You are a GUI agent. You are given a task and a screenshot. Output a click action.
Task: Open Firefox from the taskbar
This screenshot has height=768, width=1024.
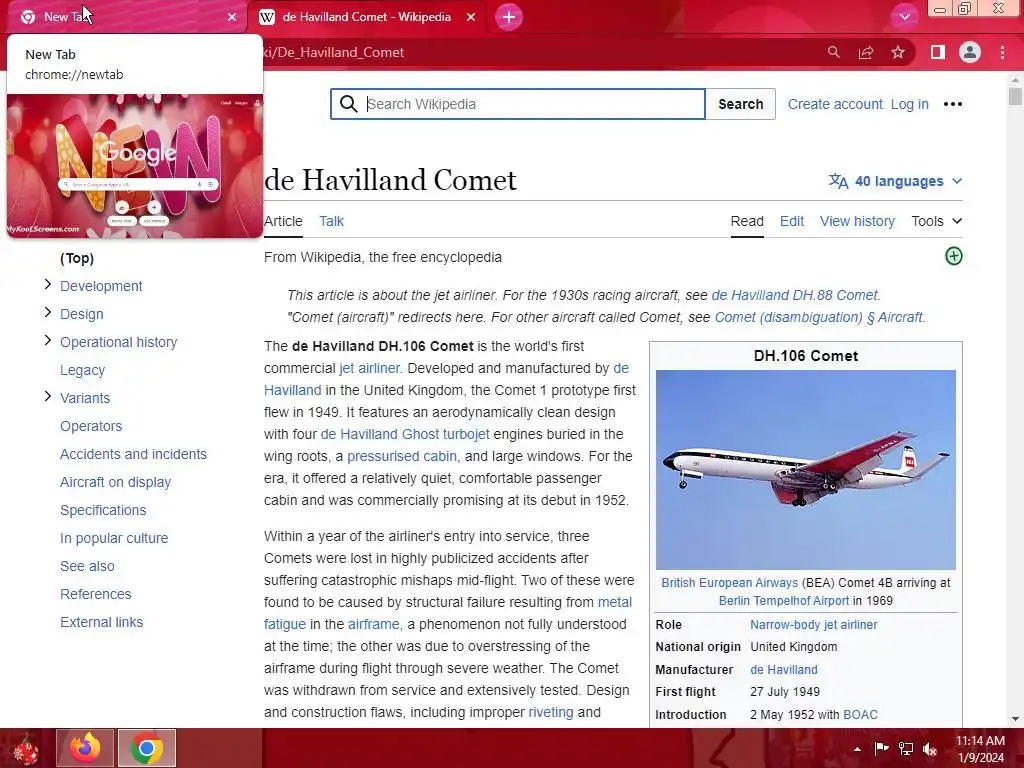[85, 748]
